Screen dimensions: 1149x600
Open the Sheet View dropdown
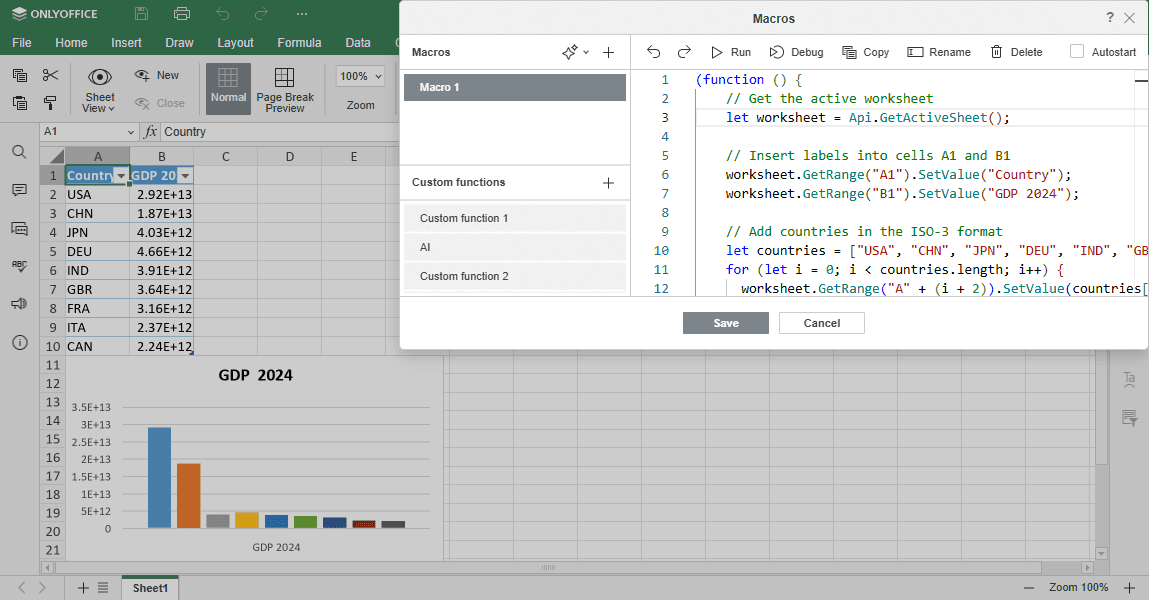(100, 89)
